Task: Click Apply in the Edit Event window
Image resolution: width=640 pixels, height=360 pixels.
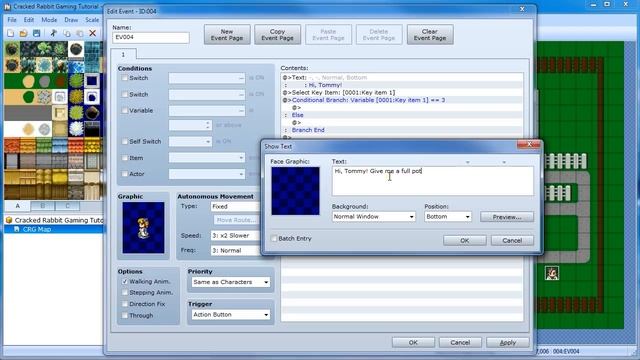Action: click(x=508, y=342)
